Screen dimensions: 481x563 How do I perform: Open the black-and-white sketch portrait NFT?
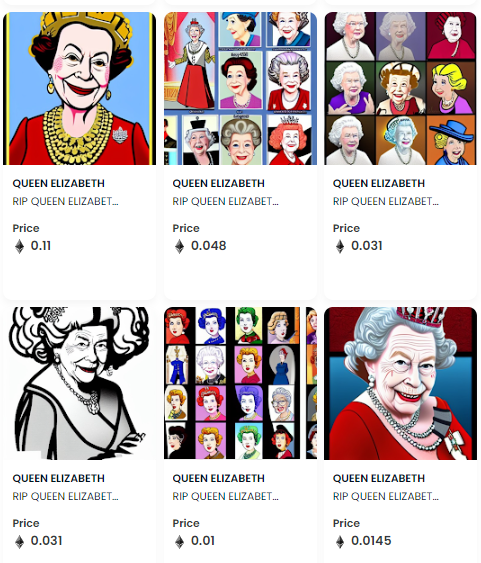pos(80,383)
